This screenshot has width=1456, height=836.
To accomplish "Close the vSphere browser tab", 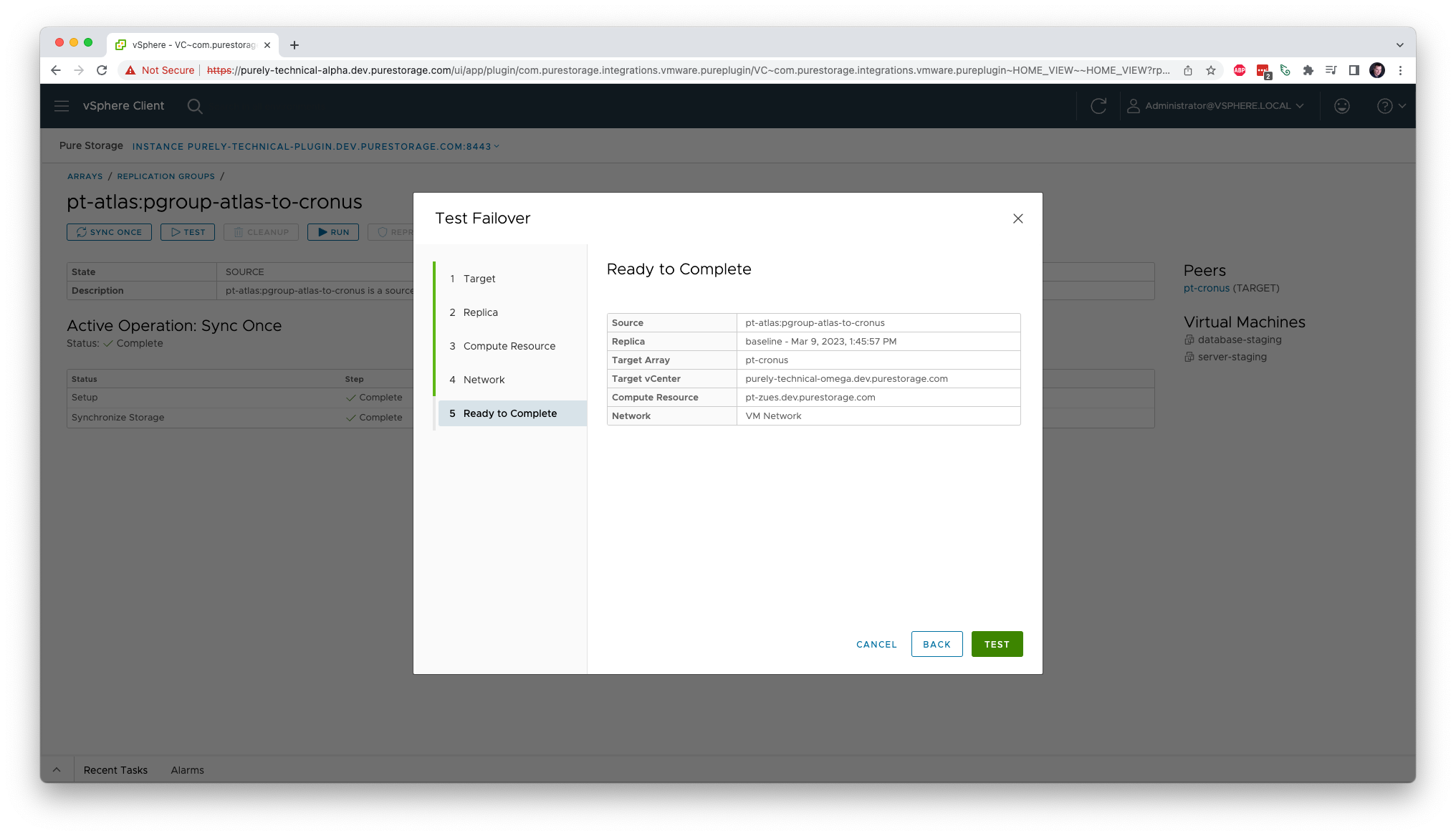I will (267, 44).
